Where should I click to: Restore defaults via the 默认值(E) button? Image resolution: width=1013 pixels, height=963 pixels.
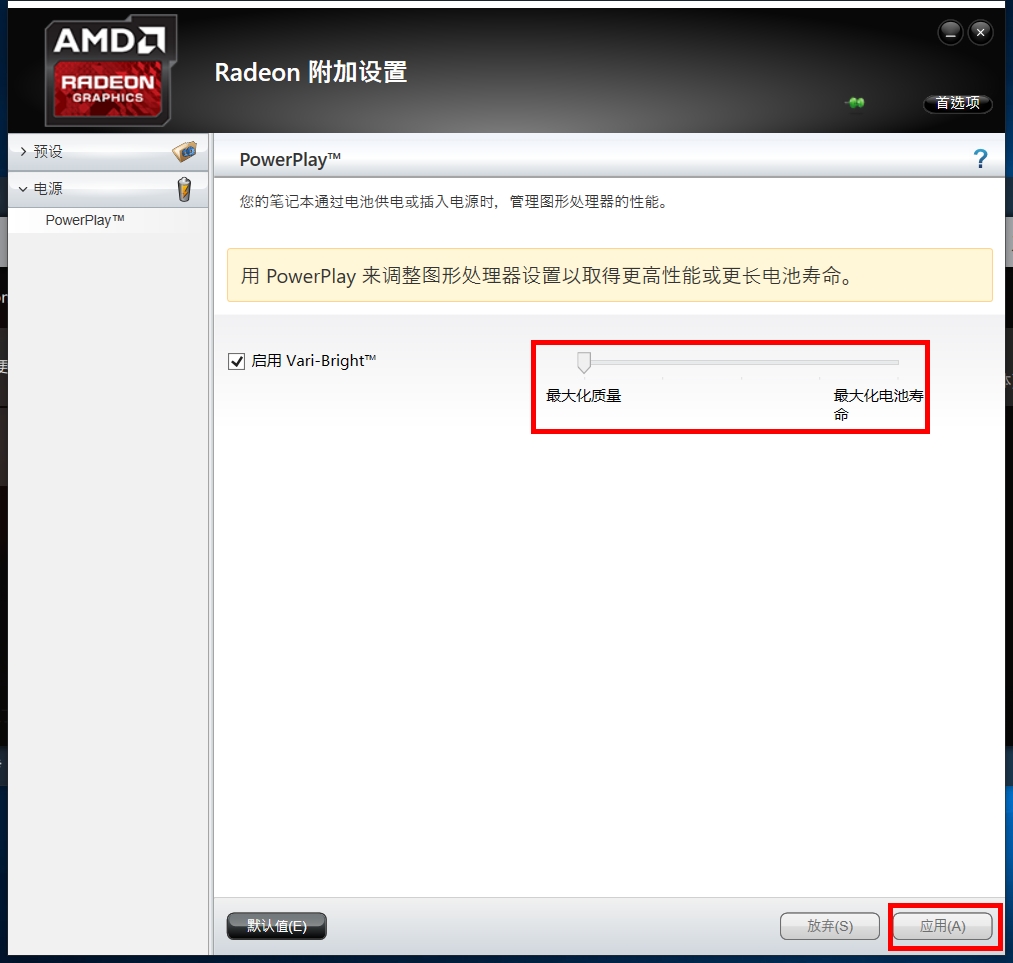click(276, 926)
